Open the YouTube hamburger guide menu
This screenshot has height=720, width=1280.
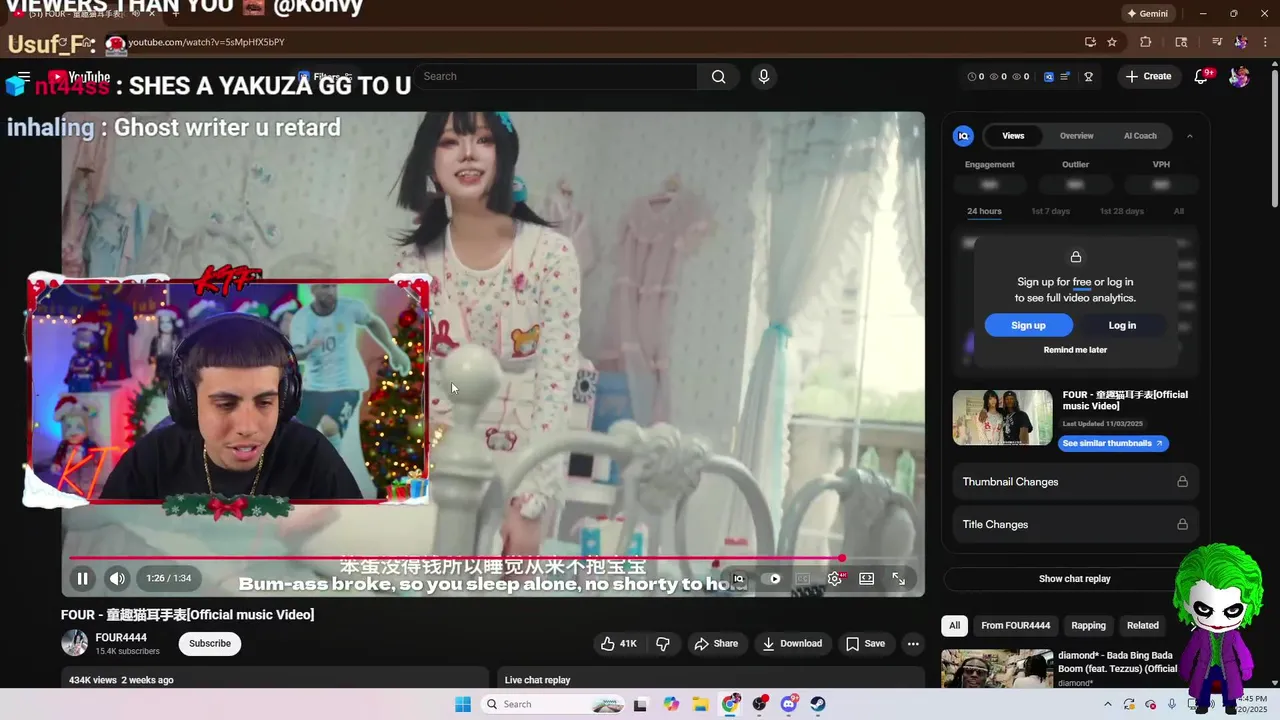[x=24, y=77]
